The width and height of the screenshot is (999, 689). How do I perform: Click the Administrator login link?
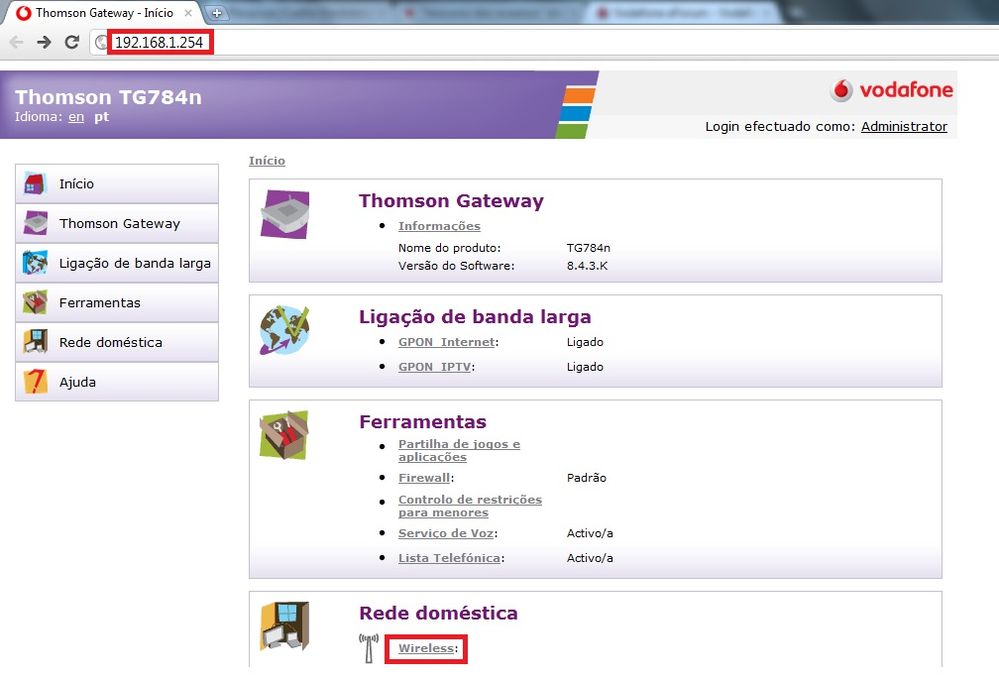pos(903,127)
